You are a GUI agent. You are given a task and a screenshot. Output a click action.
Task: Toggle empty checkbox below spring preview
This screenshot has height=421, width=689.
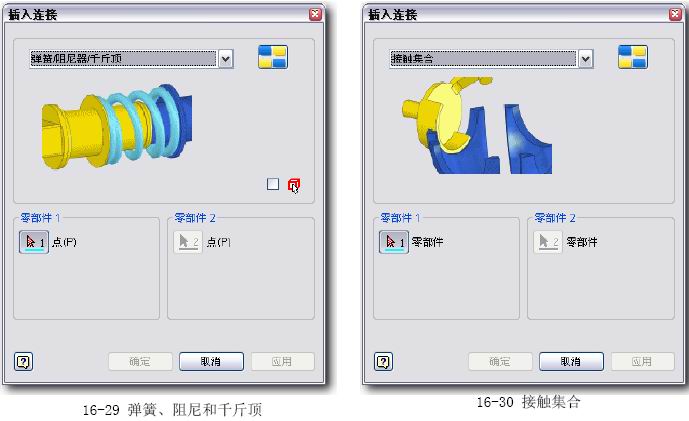click(x=273, y=184)
